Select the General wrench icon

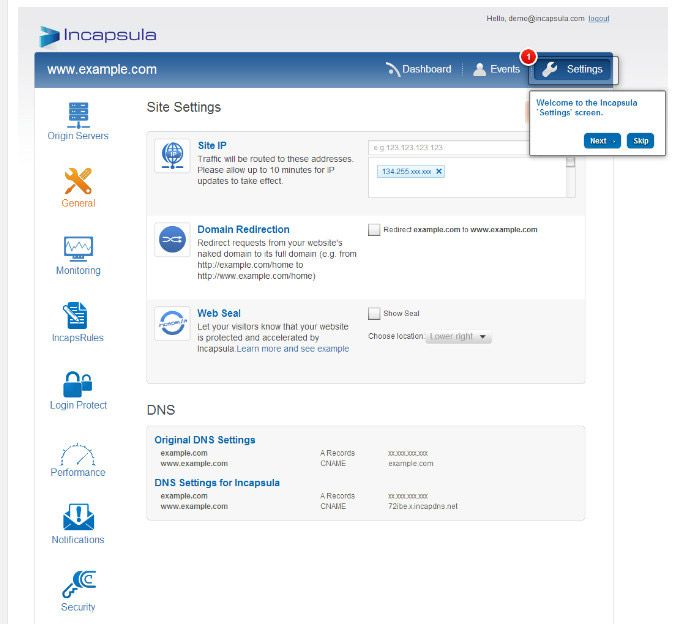pyautogui.click(x=78, y=181)
